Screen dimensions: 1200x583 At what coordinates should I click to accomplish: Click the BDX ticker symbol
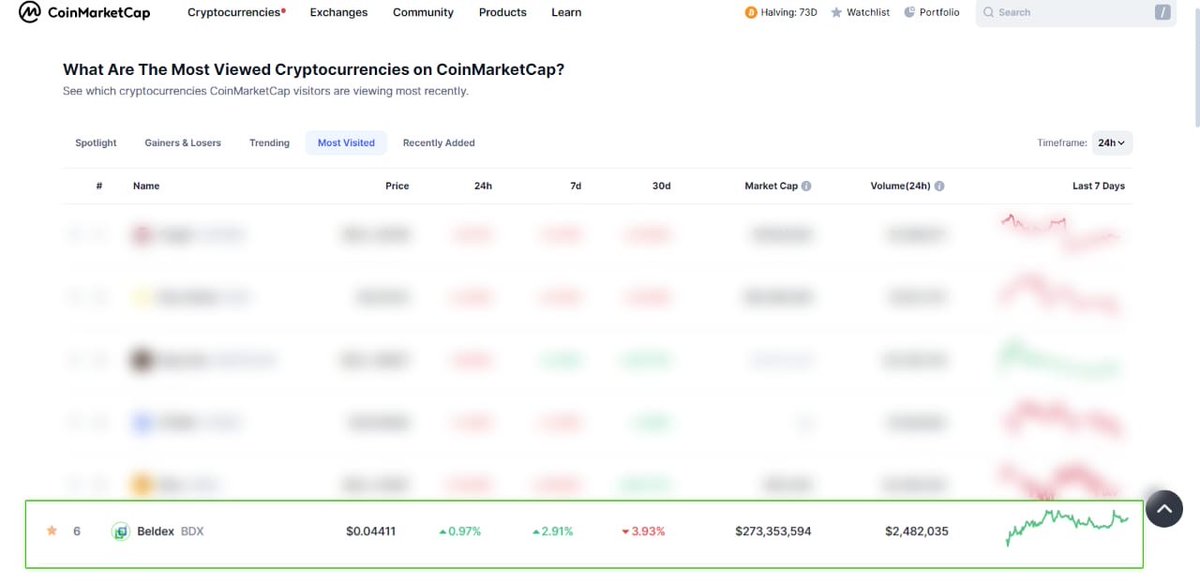coord(192,531)
